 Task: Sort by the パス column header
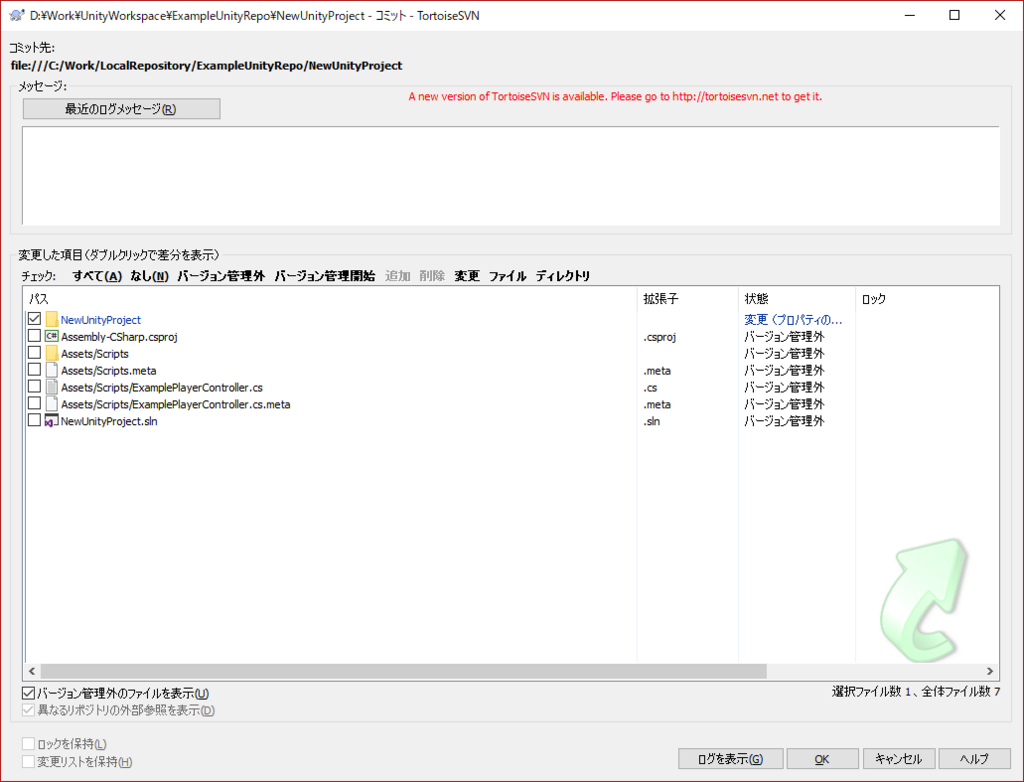(330, 299)
